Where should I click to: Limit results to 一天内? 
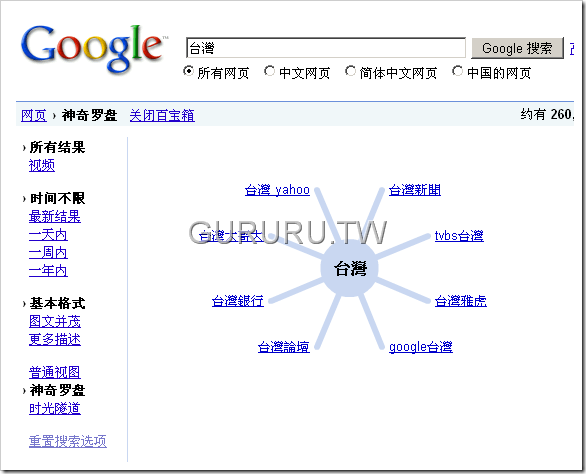pyautogui.click(x=48, y=235)
